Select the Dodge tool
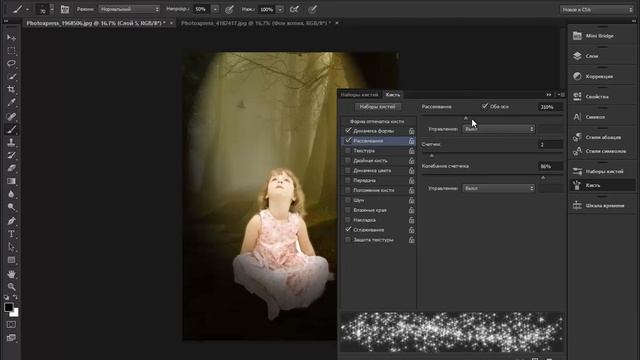The width and height of the screenshot is (640, 360). coord(11,207)
